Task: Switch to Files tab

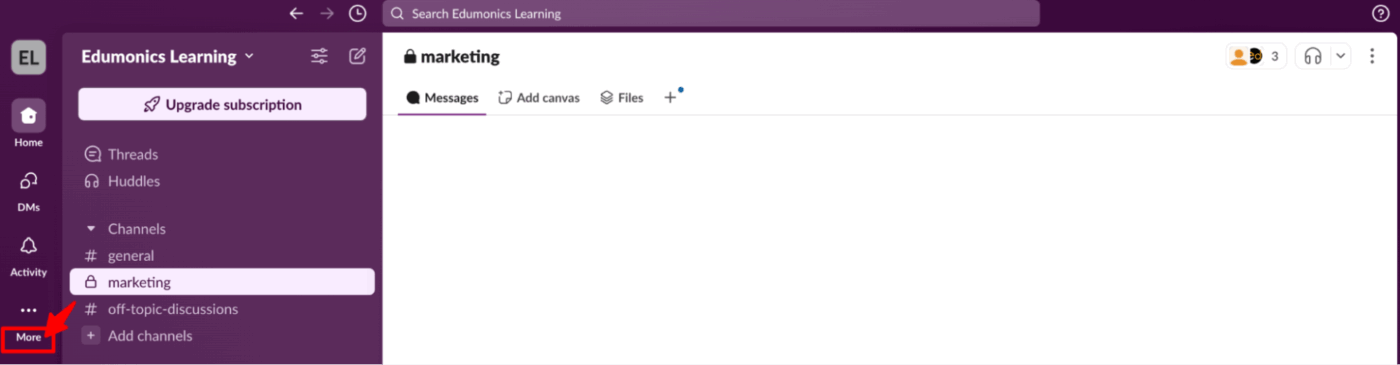Action: 621,98
